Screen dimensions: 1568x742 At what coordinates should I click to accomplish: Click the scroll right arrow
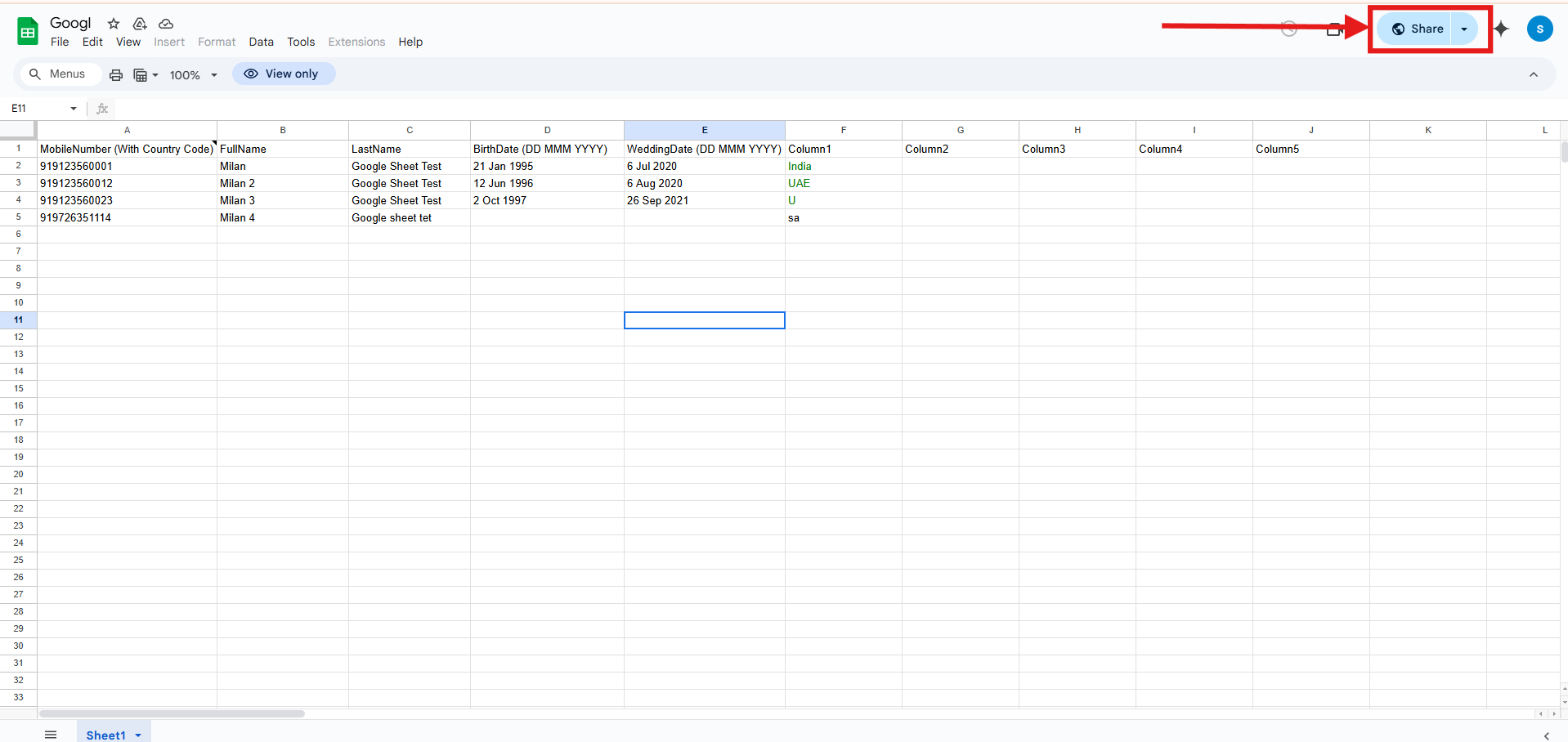[x=1553, y=713]
